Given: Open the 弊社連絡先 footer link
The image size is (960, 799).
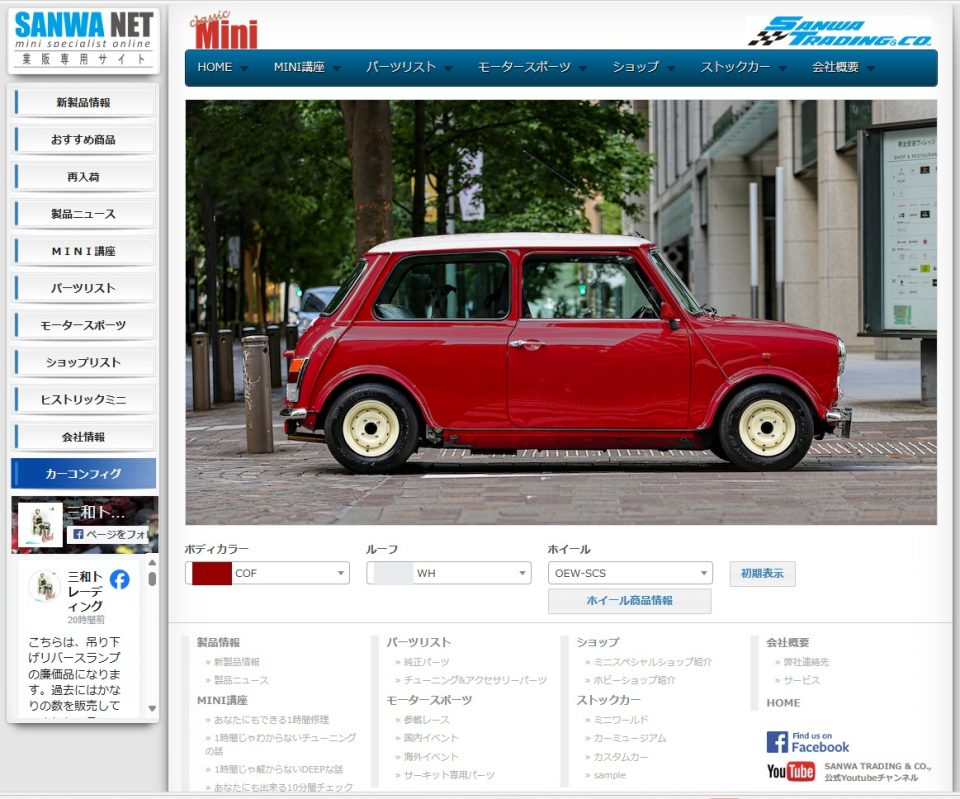Looking at the screenshot, I should (806, 662).
